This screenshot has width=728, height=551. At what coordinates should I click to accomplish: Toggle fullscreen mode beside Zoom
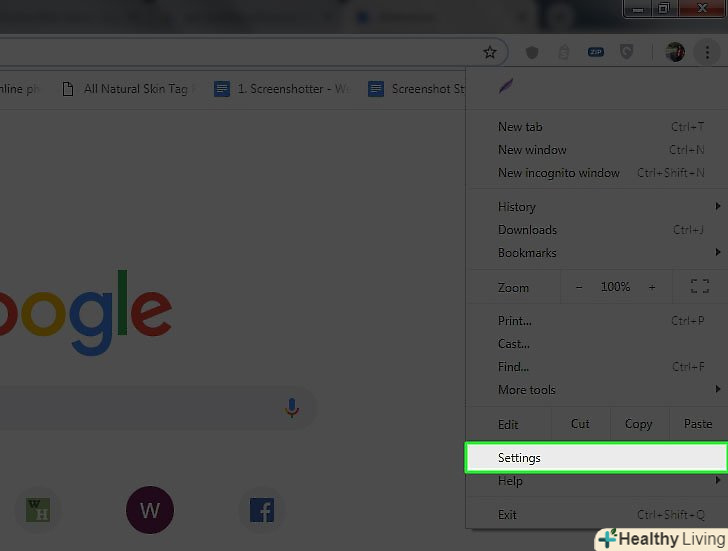coord(700,286)
